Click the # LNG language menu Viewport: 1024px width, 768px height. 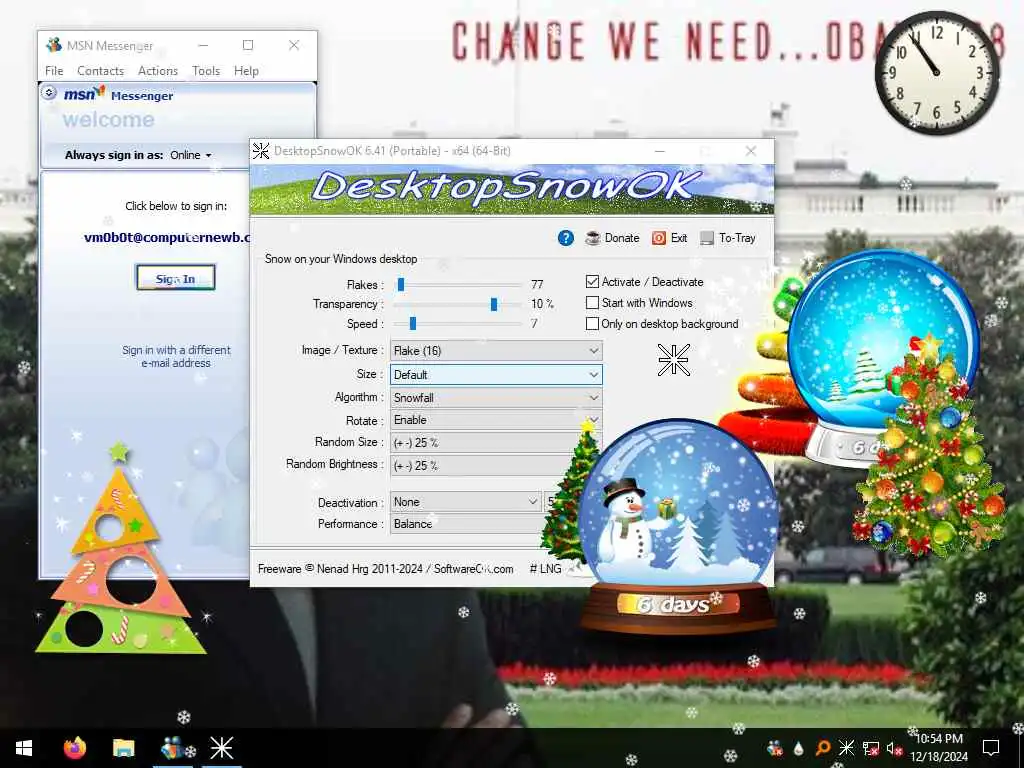tap(545, 569)
